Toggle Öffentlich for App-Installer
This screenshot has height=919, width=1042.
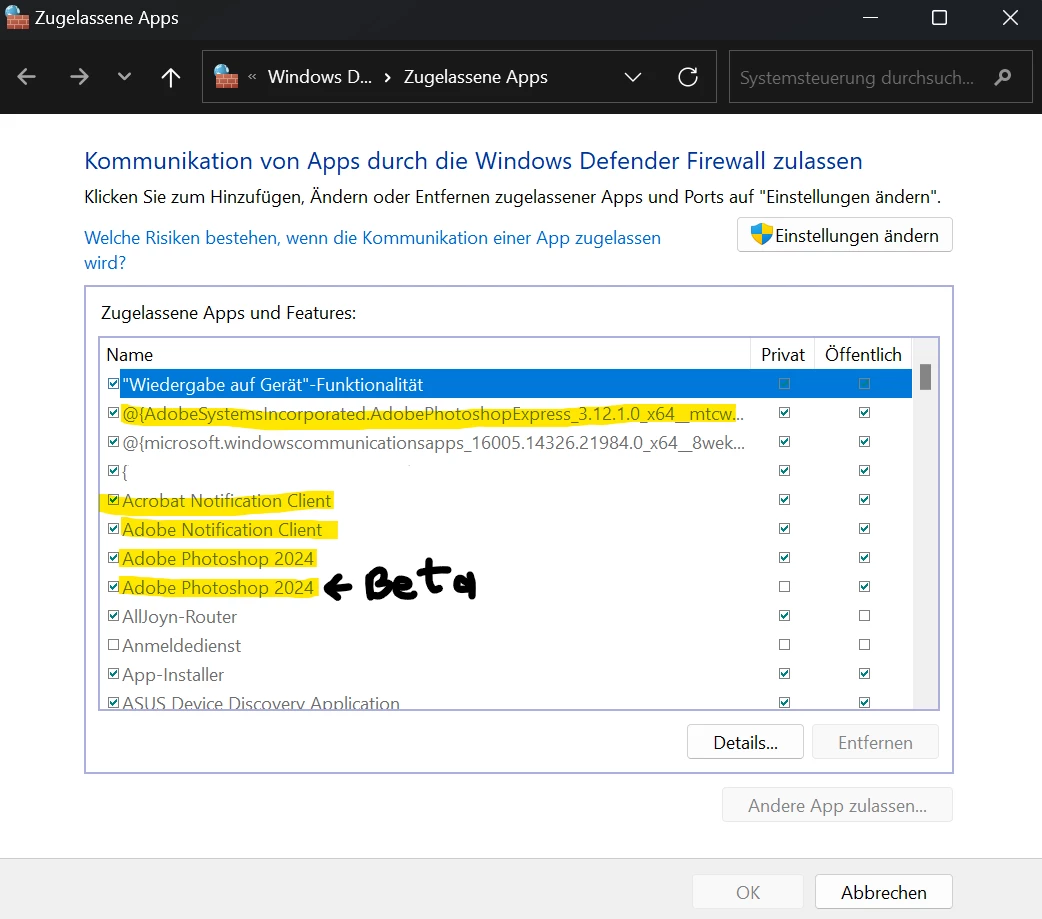[x=865, y=674]
